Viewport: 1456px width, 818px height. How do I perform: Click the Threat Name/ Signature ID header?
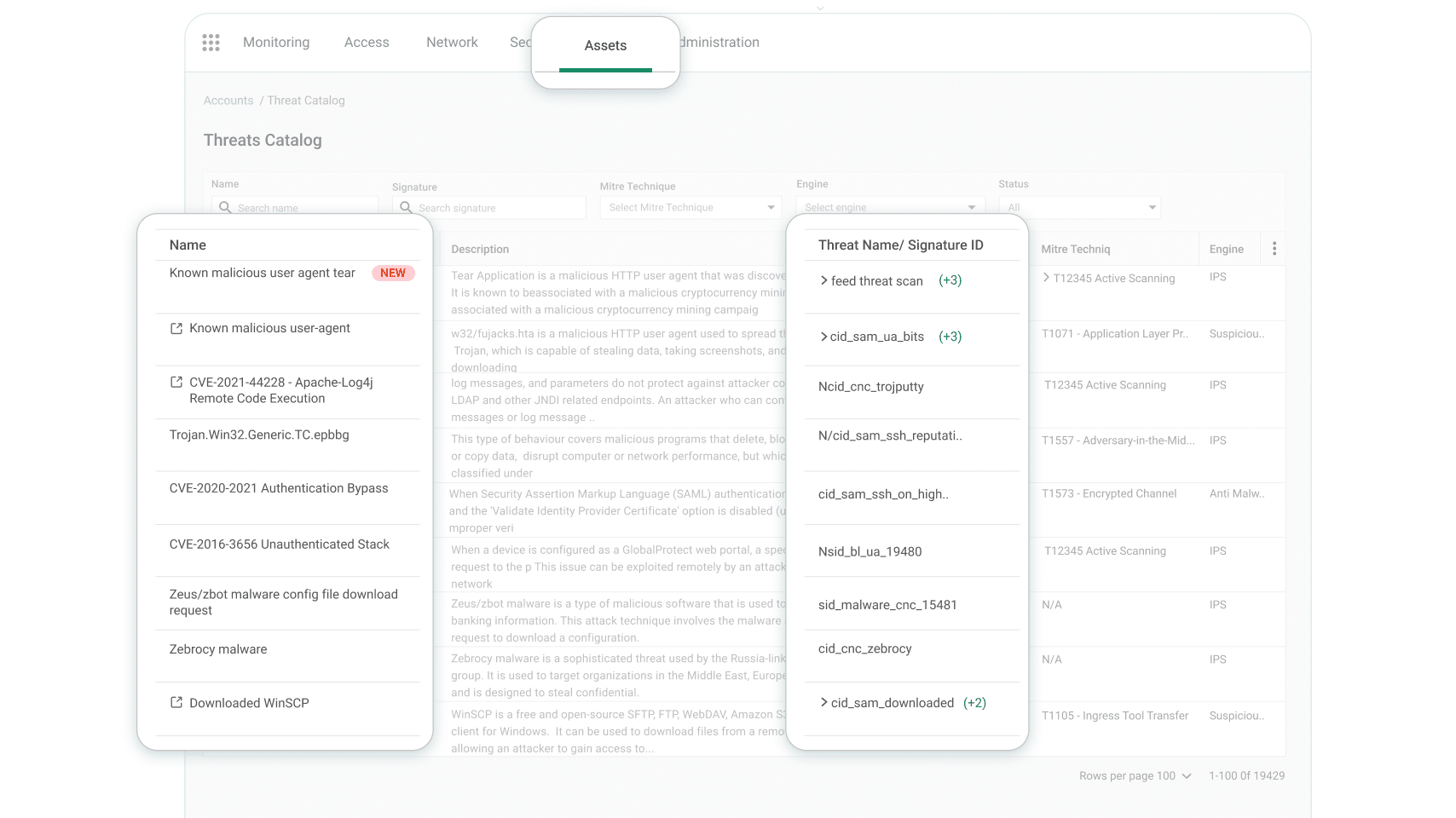point(901,245)
